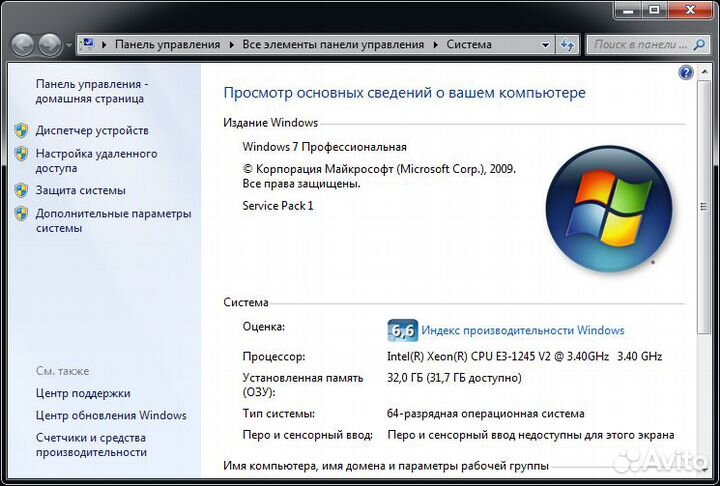The image size is (720, 486).
Task: Select the Система breadcrumb
Action: (469, 45)
